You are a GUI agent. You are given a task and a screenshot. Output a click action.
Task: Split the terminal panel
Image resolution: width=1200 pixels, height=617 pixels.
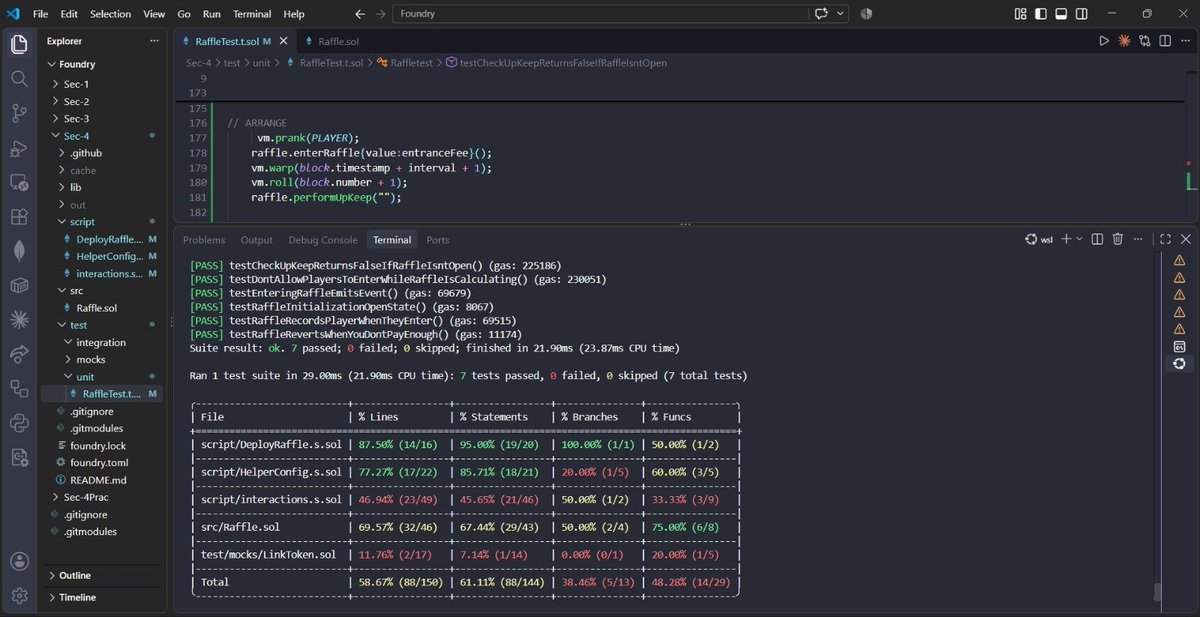(x=1098, y=239)
